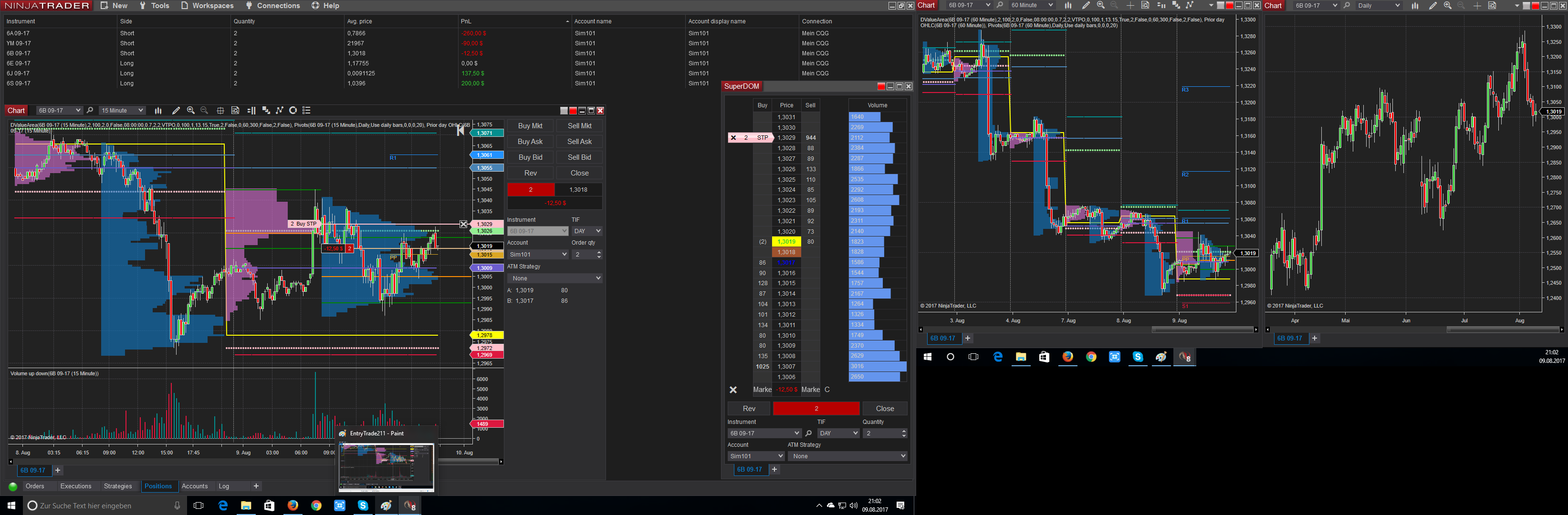Screen dimensions: 1568x515
Task: Click gray link swatch in 15 Minute chart title
Action: pyautogui.click(x=564, y=111)
